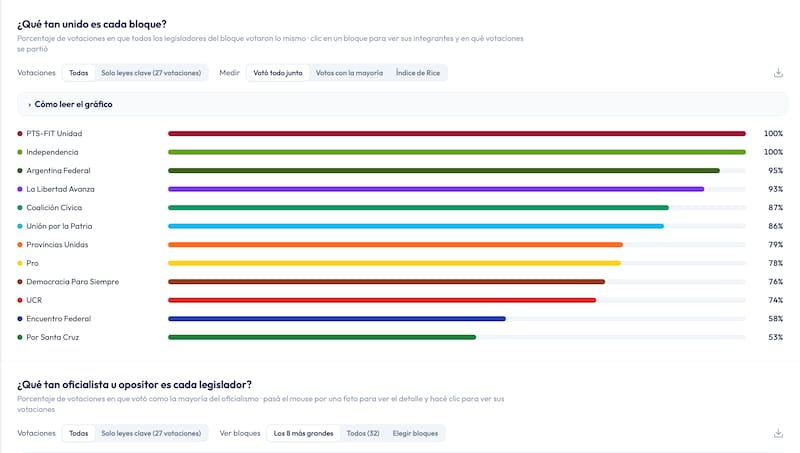Viewport: 800px width, 453px height.
Task: Click the Por Santa Cruz green bar
Action: pos(322,337)
